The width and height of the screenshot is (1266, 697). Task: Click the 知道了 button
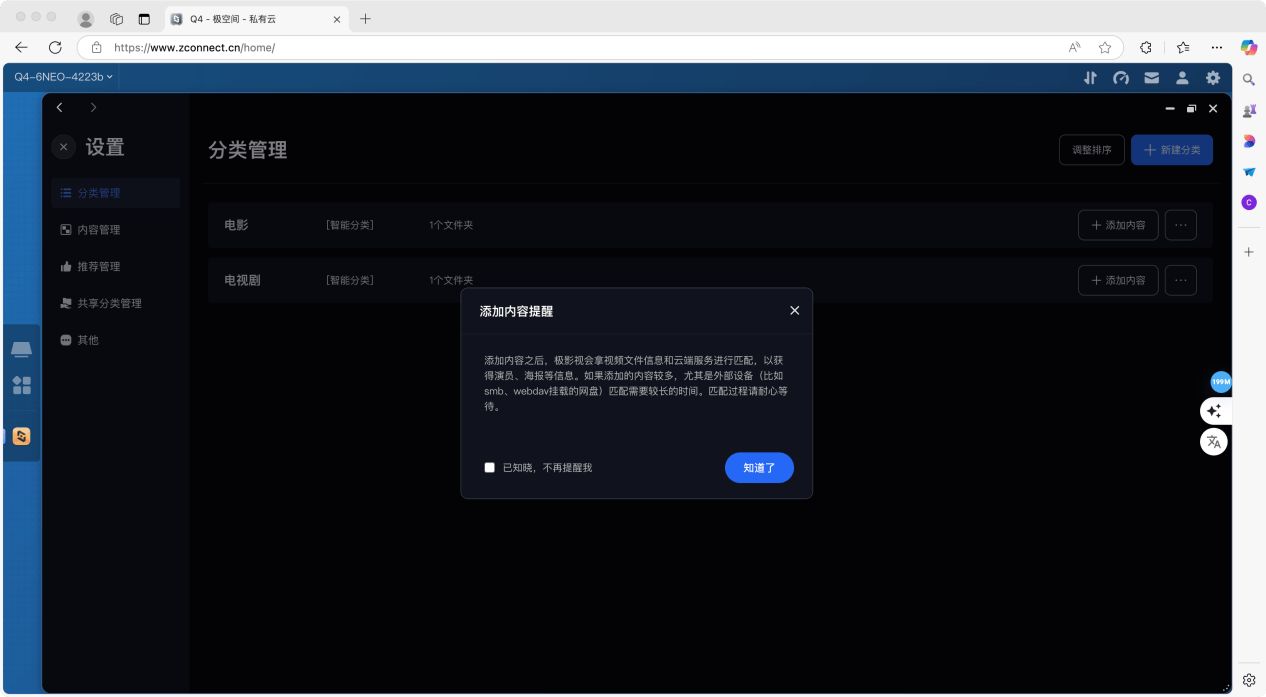(x=759, y=467)
